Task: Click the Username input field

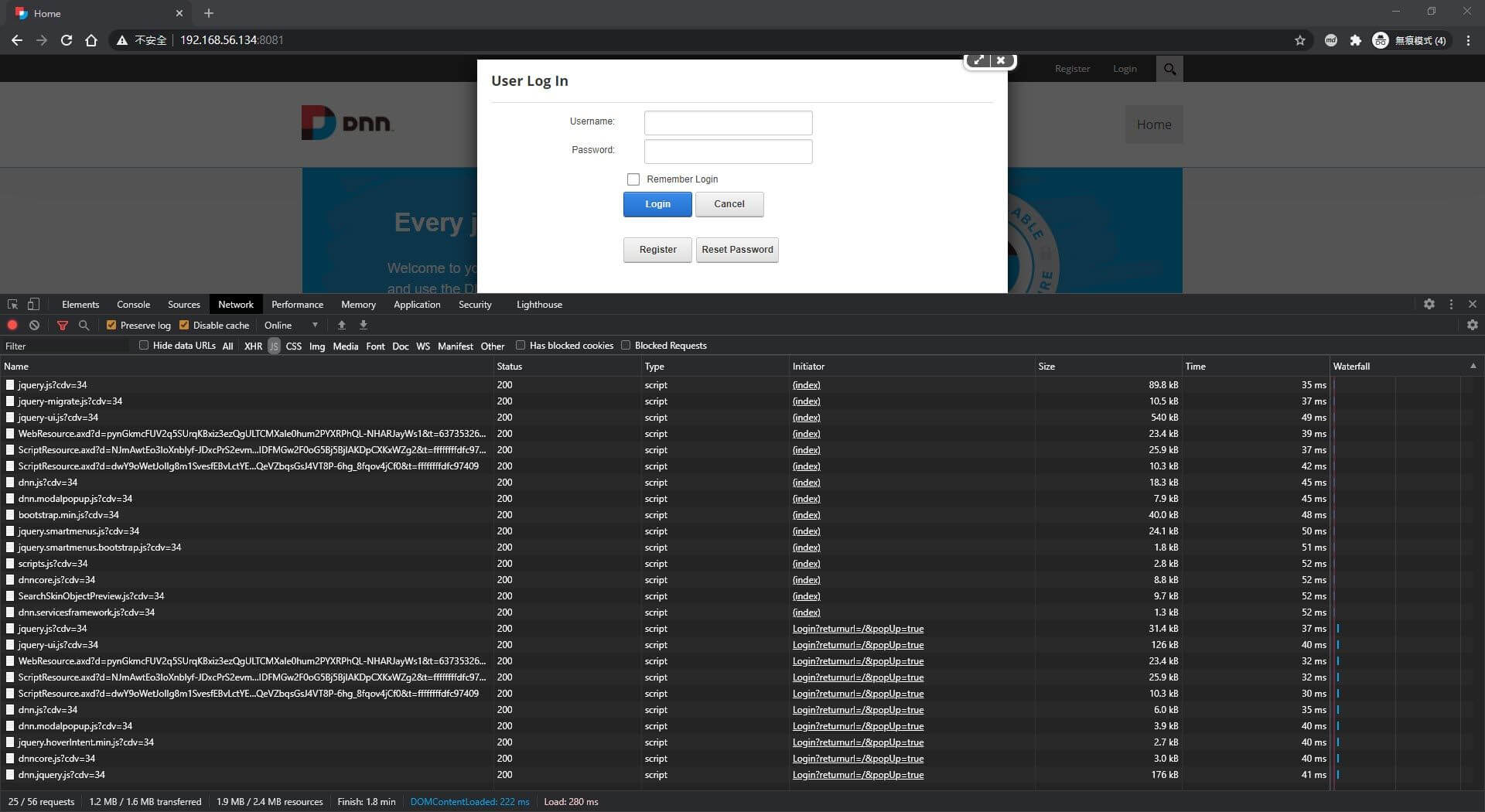Action: coord(728,123)
